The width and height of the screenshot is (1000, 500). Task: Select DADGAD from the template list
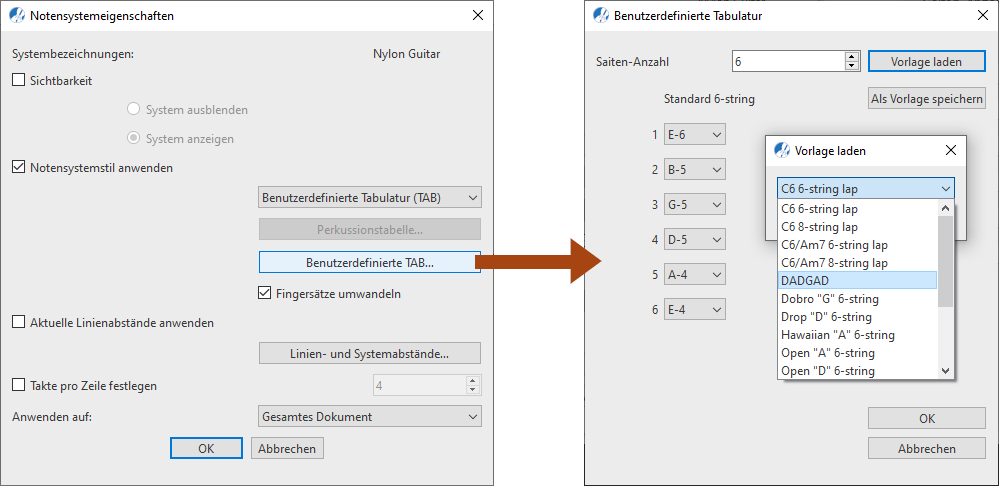pos(857,281)
